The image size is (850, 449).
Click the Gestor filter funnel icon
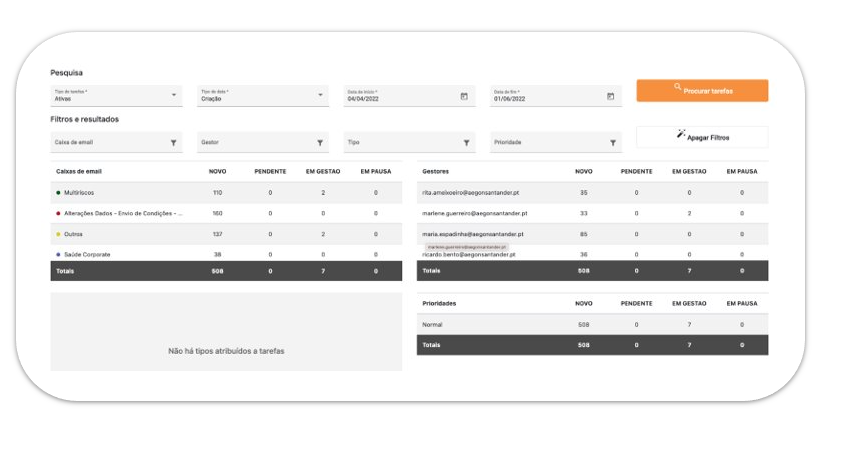[x=320, y=143]
